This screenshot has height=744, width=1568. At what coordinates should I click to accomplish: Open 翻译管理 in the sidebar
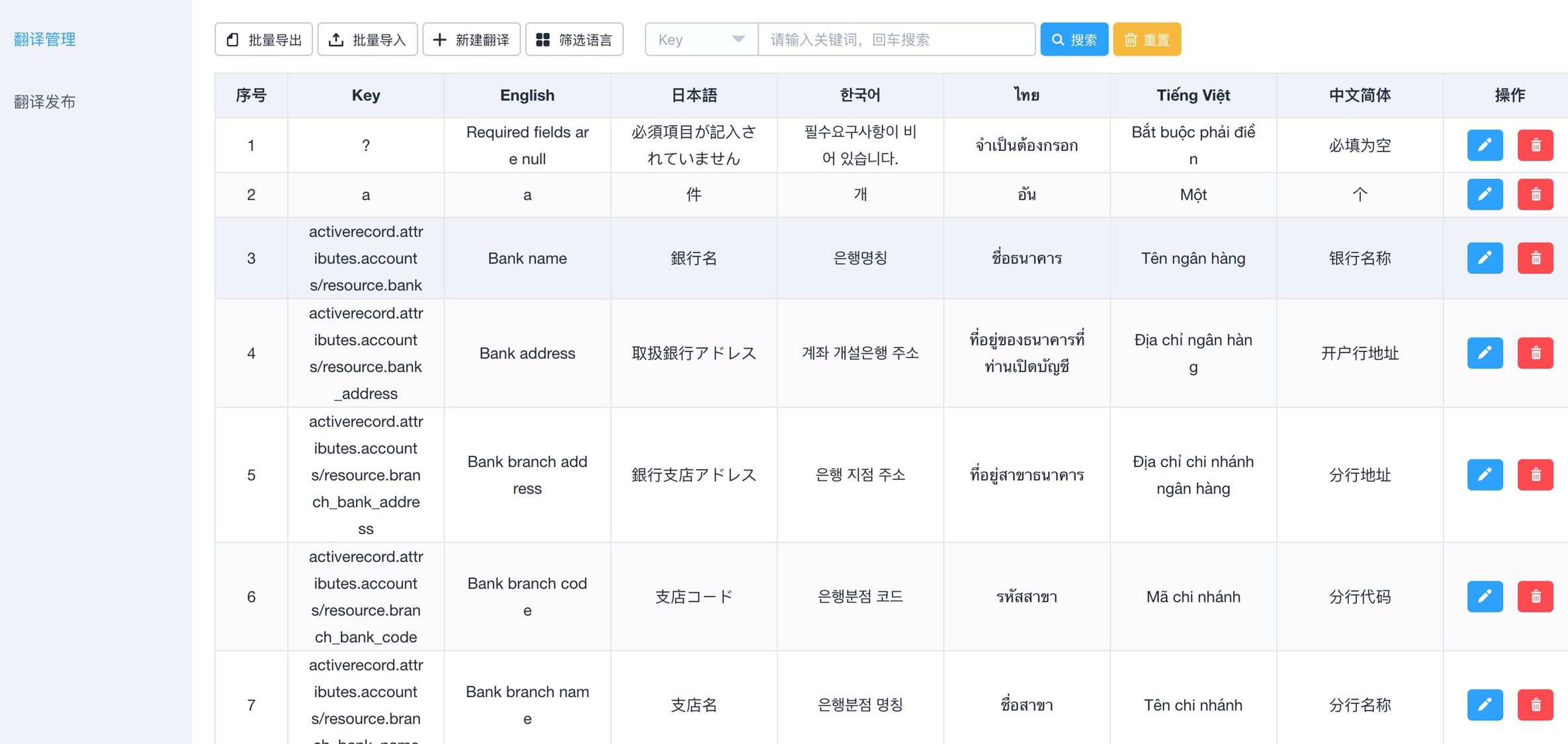pos(45,40)
